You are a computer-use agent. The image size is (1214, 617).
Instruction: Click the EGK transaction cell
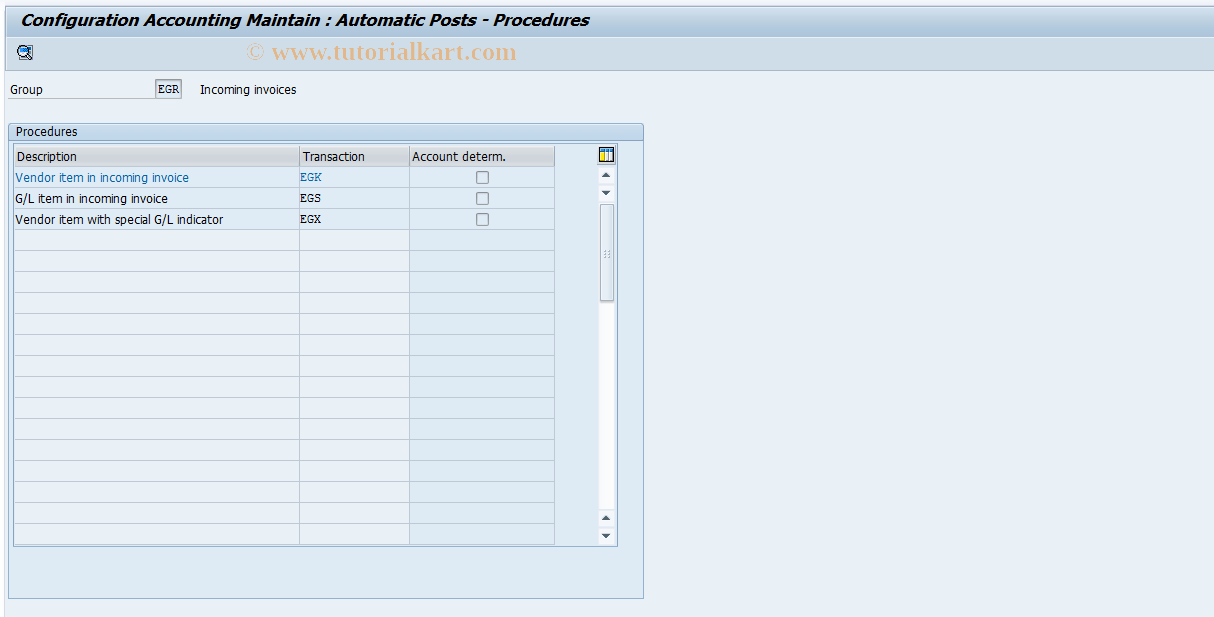click(x=354, y=177)
